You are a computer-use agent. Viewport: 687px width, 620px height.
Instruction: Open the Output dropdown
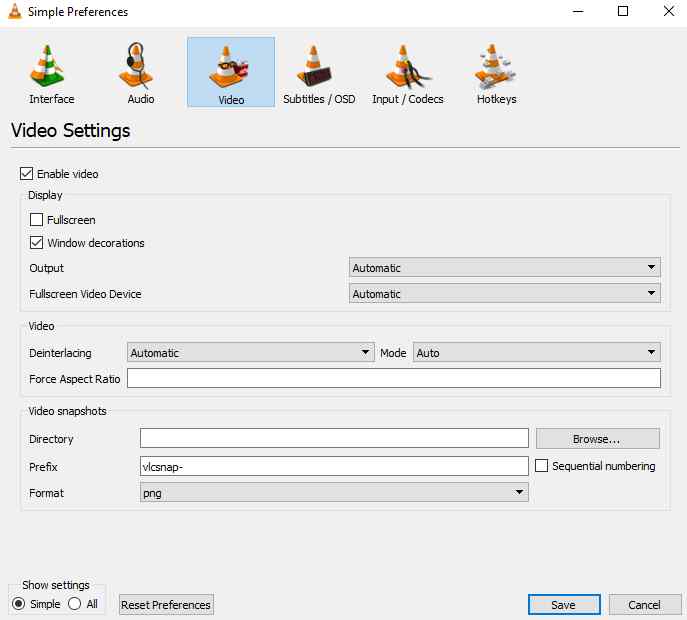point(505,267)
